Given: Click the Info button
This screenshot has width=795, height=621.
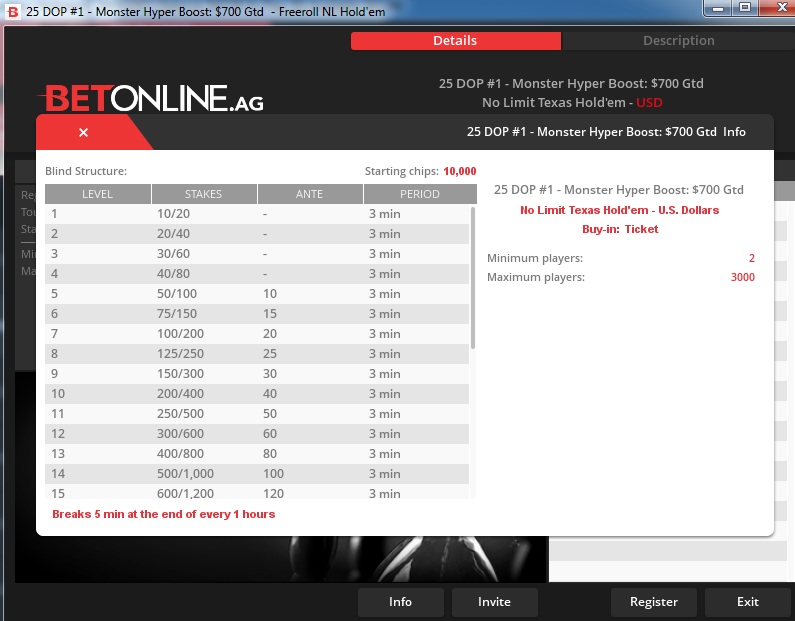Looking at the screenshot, I should tap(401, 602).
